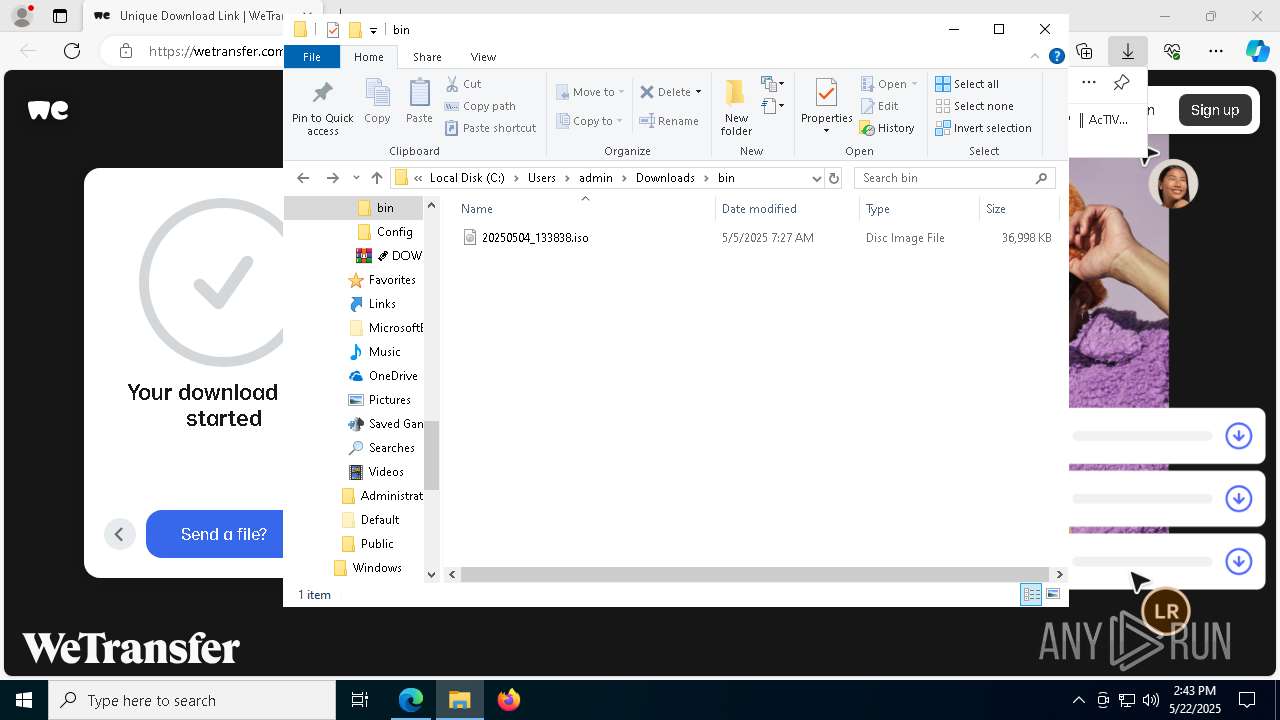Click Select all in ribbon
Screen dimensions: 1280x720
click(x=967, y=84)
